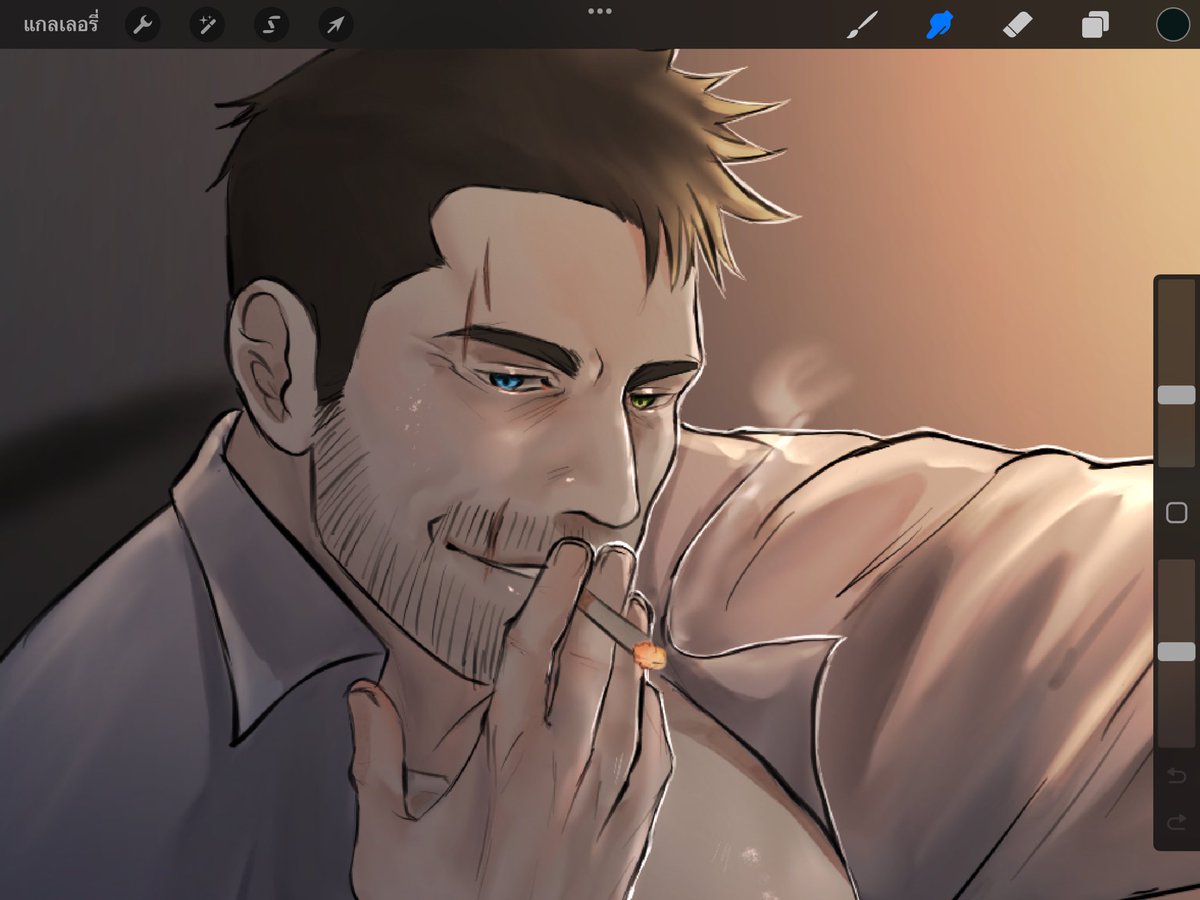
Task: Click the brush size slider handle
Action: pos(1176,395)
